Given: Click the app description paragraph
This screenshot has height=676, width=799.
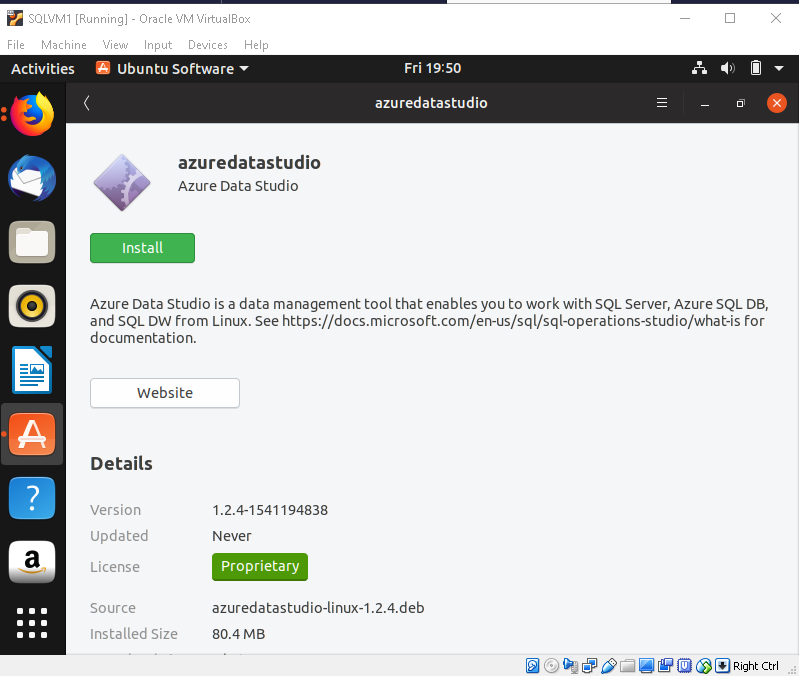Looking at the screenshot, I should (429, 321).
